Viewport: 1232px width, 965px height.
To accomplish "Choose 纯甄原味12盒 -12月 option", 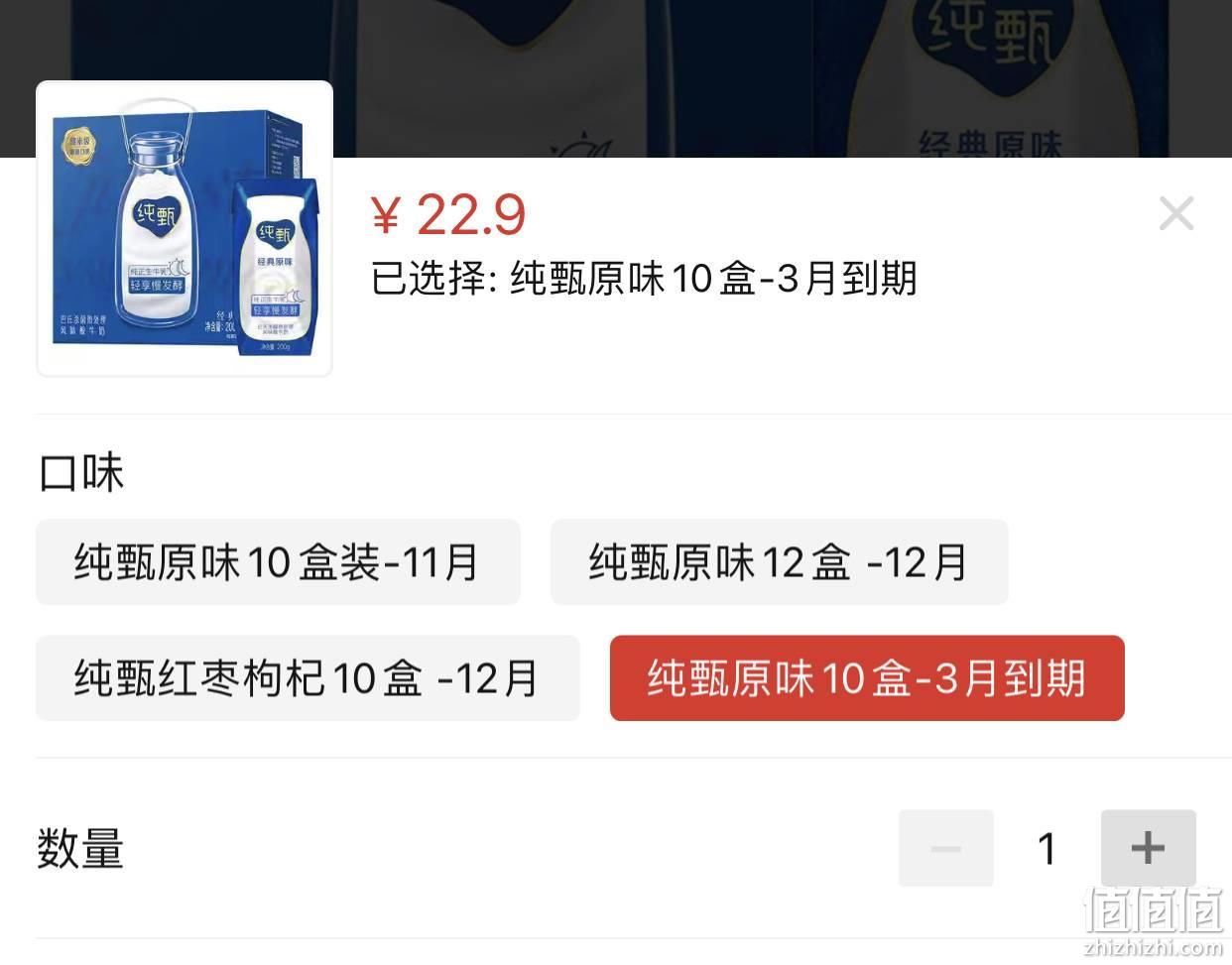I will [779, 562].
